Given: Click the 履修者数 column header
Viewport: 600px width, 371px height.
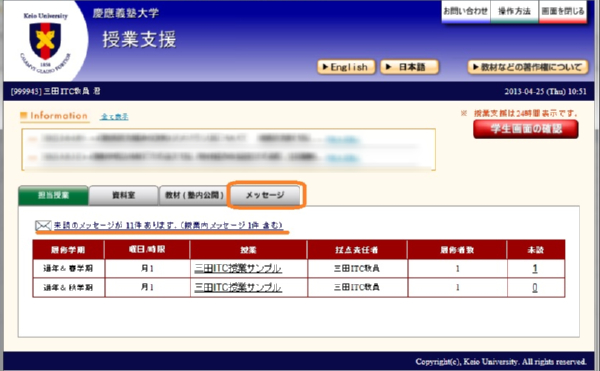Looking at the screenshot, I should pyautogui.click(x=457, y=250).
